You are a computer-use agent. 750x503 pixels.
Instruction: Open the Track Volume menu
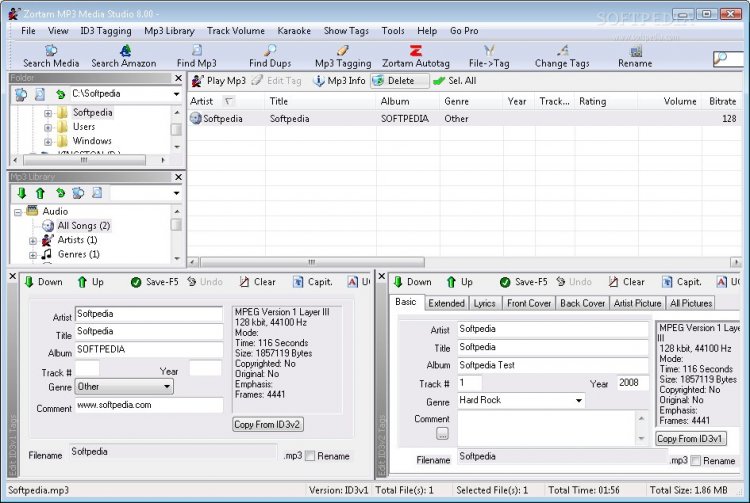235,31
